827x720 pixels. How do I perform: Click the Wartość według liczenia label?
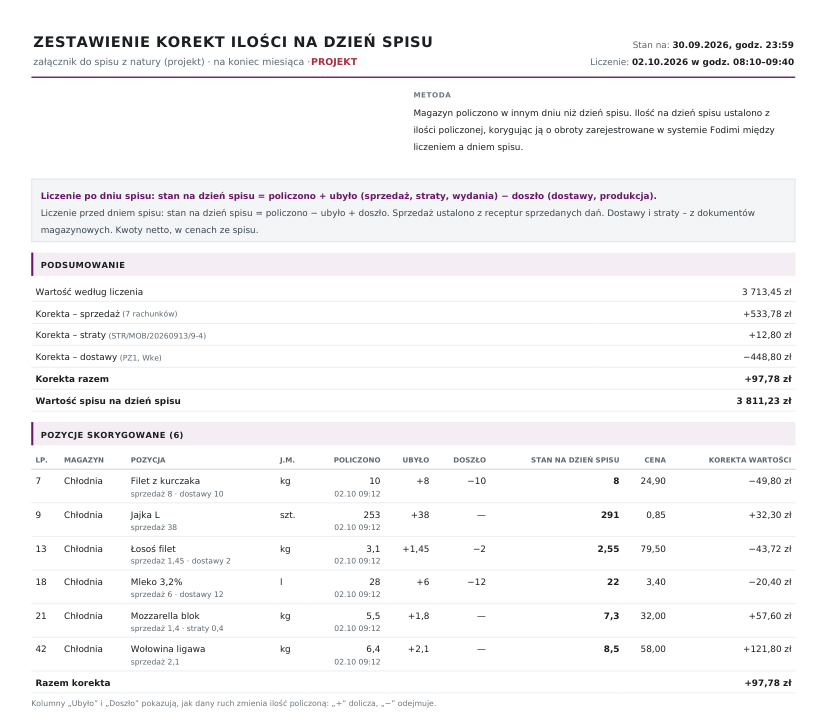(x=89, y=292)
